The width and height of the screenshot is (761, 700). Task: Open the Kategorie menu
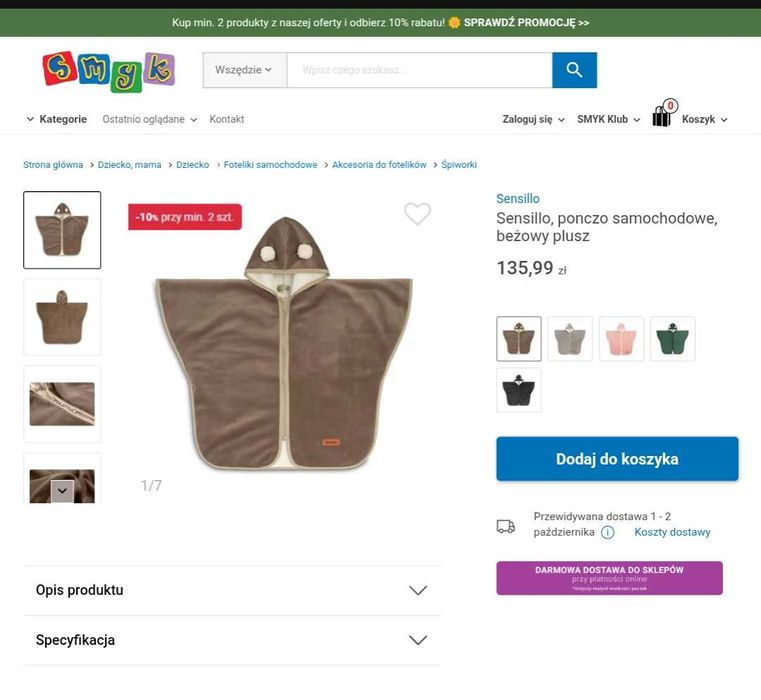pyautogui.click(x=56, y=119)
